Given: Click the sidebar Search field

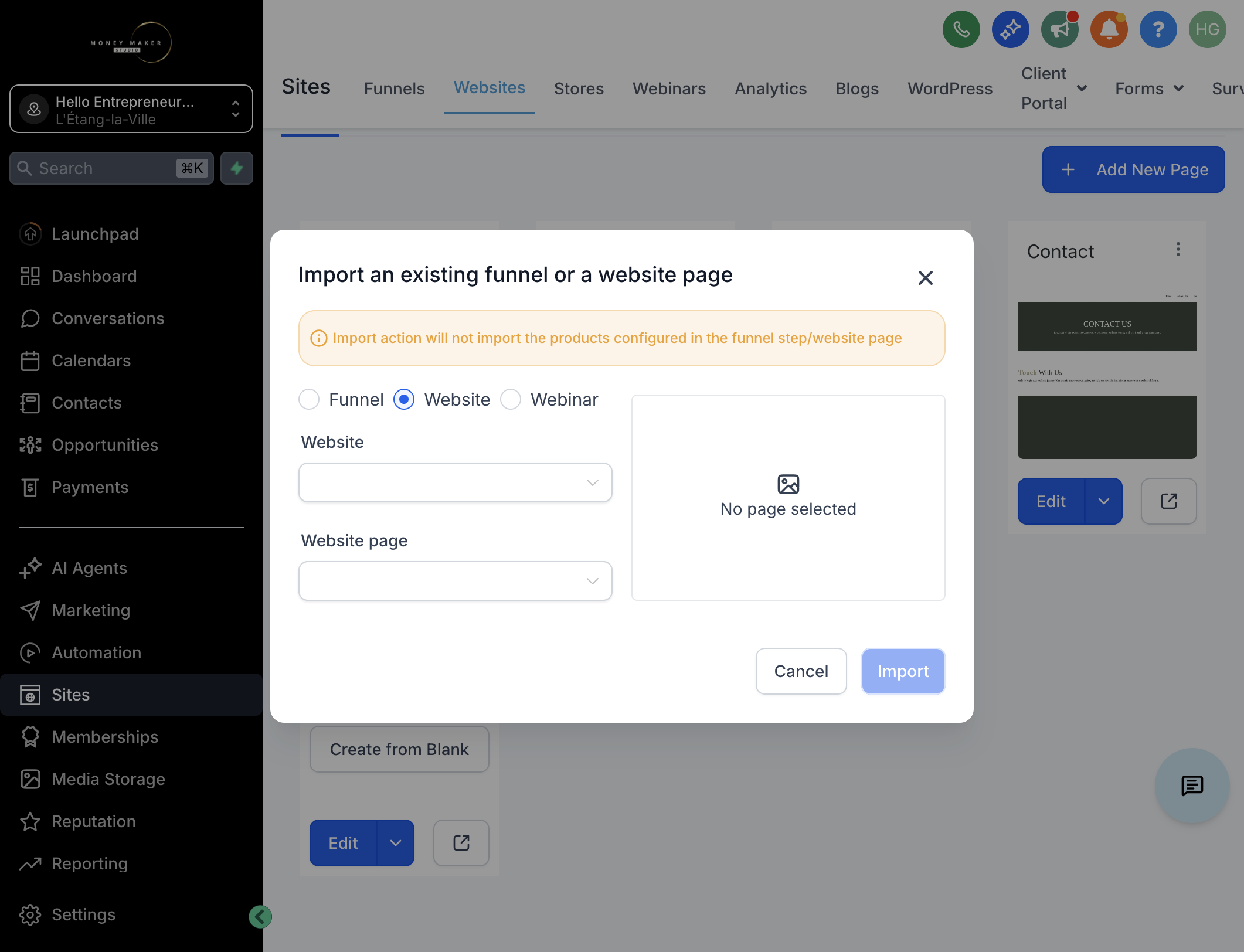Looking at the screenshot, I should pyautogui.click(x=111, y=168).
